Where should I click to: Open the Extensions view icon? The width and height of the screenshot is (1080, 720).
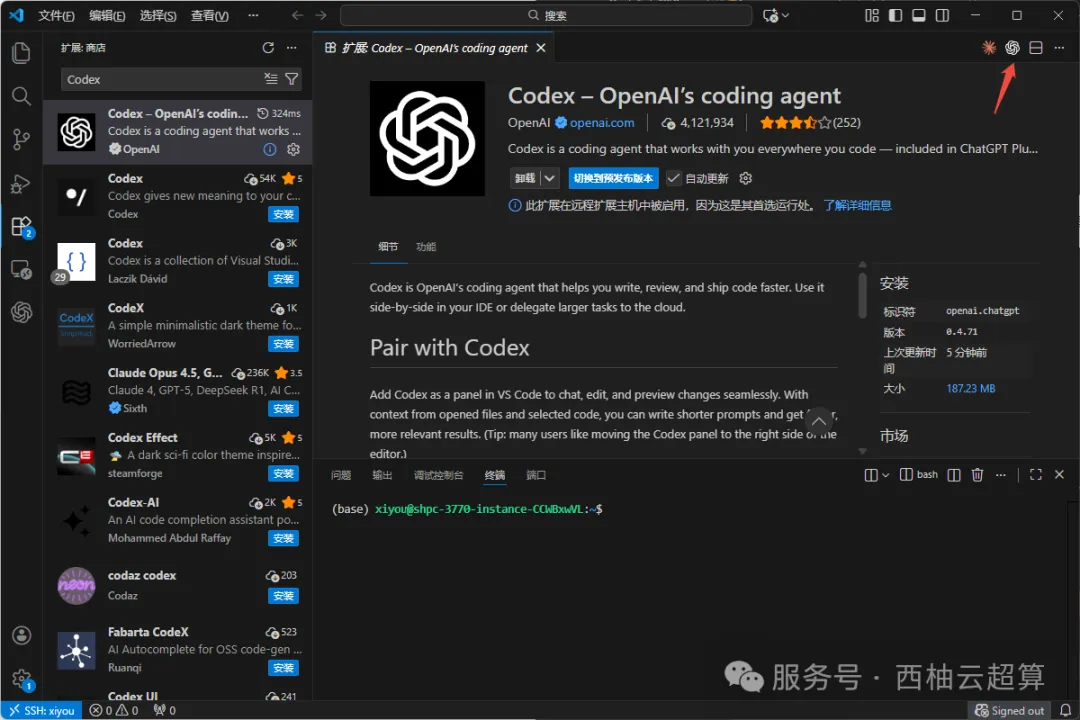pos(21,226)
